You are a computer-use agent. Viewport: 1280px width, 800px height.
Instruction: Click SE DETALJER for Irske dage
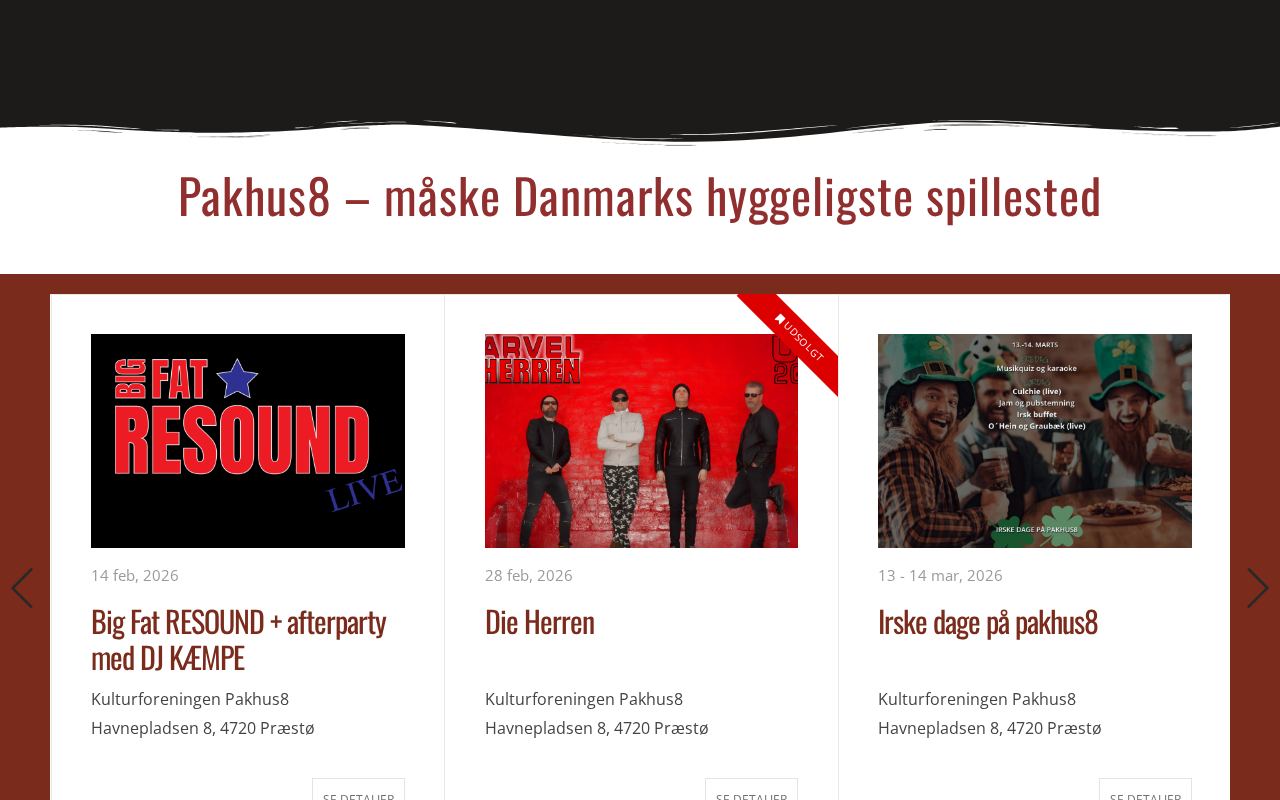click(x=1145, y=790)
